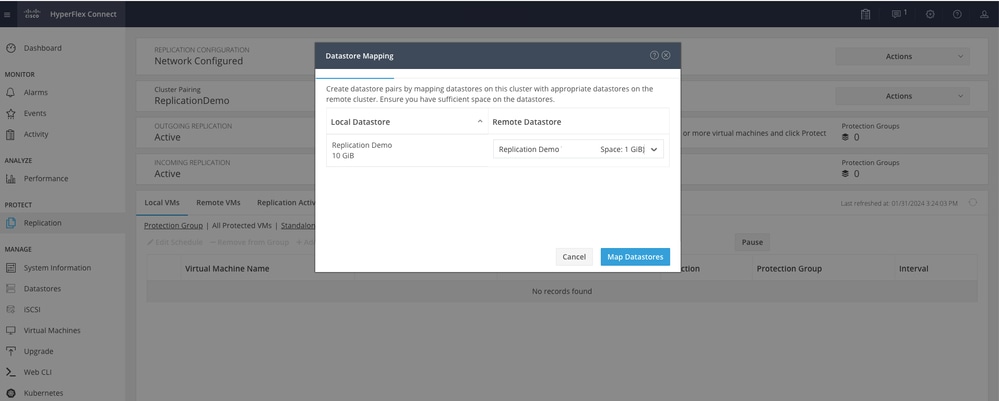999x401 pixels.
Task: Open the help icon in top bar
Action: click(x=957, y=14)
